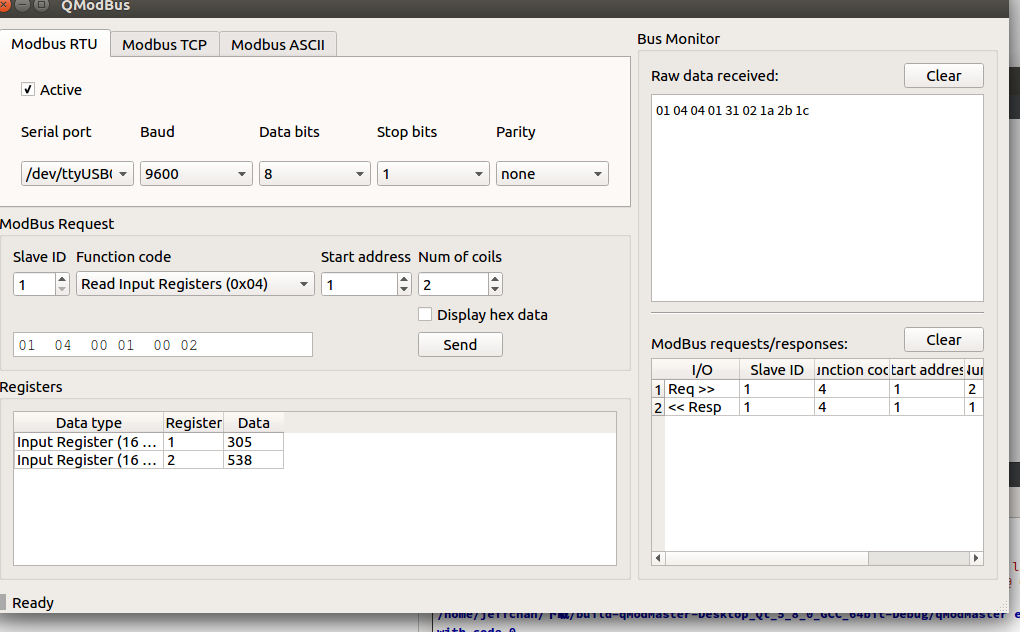Click the Num of coils input field

pyautogui.click(x=453, y=284)
